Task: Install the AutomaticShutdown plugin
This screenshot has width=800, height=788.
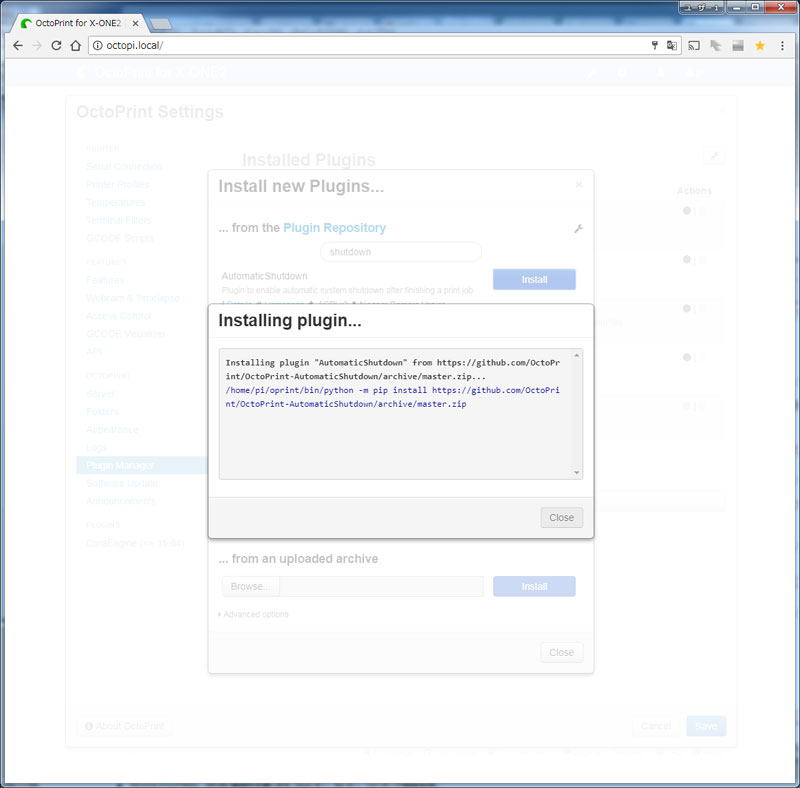Action: 534,280
